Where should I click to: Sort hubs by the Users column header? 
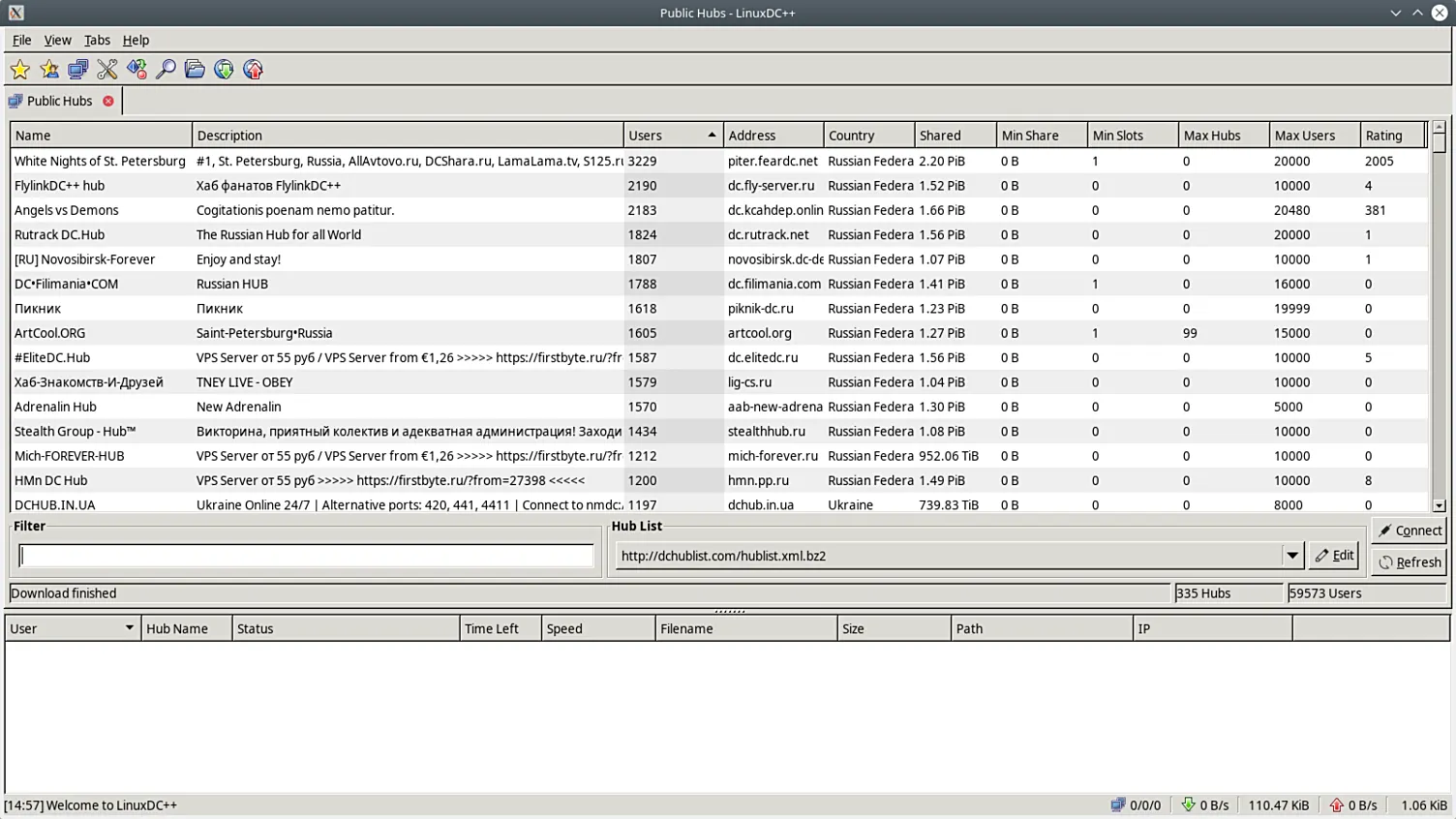672,135
